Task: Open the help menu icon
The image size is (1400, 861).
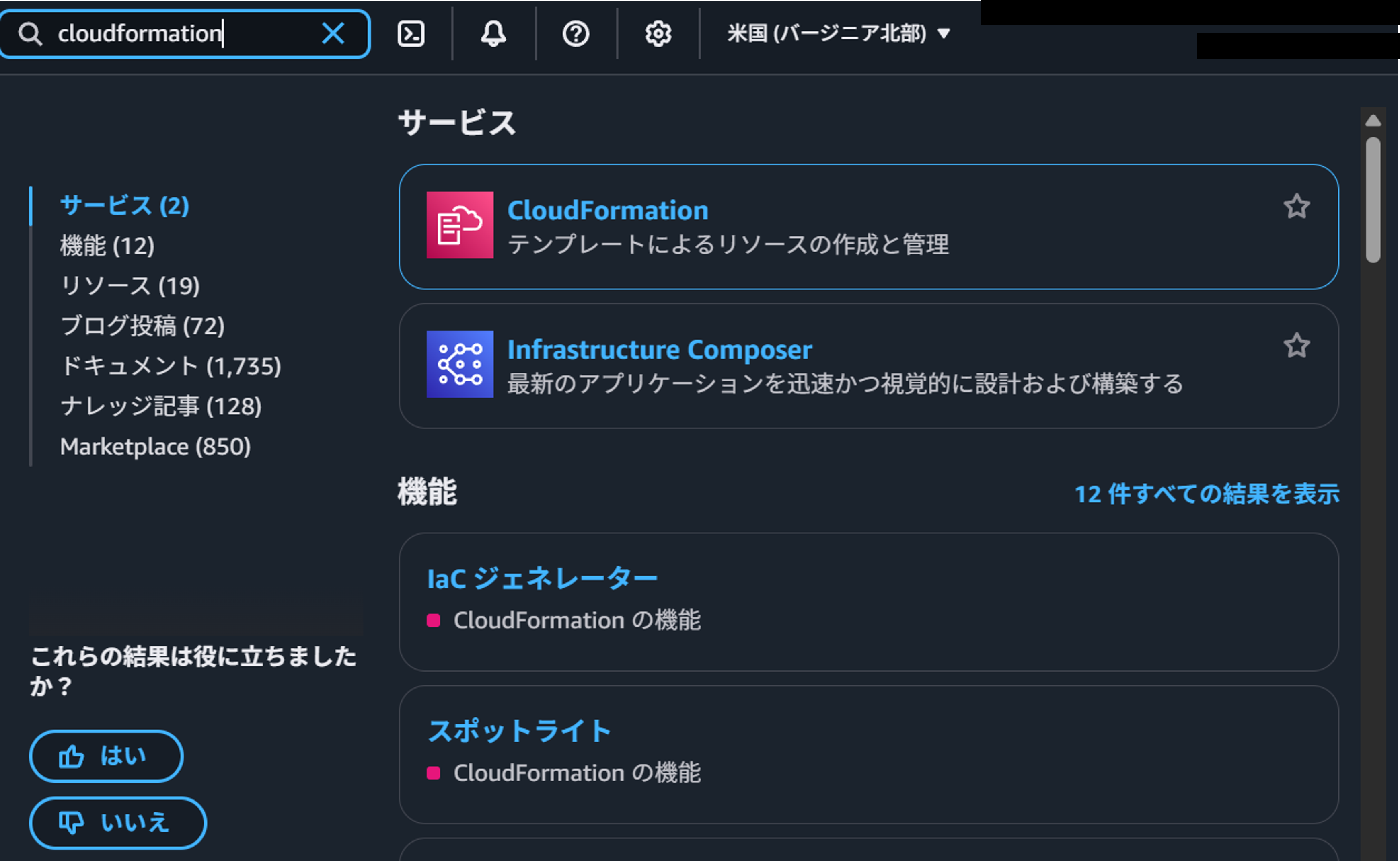Action: point(576,34)
